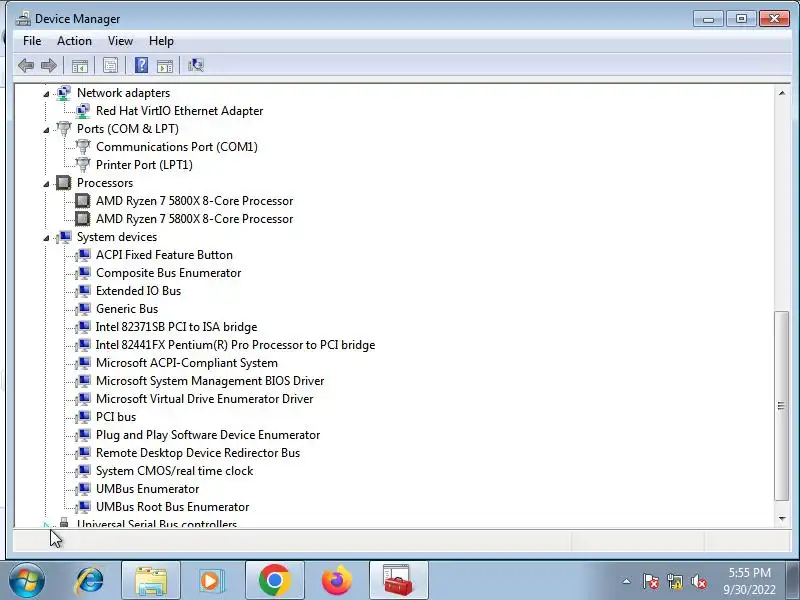Click the Communications Port COM1 icon
Screen dimensions: 800x600
click(83, 147)
